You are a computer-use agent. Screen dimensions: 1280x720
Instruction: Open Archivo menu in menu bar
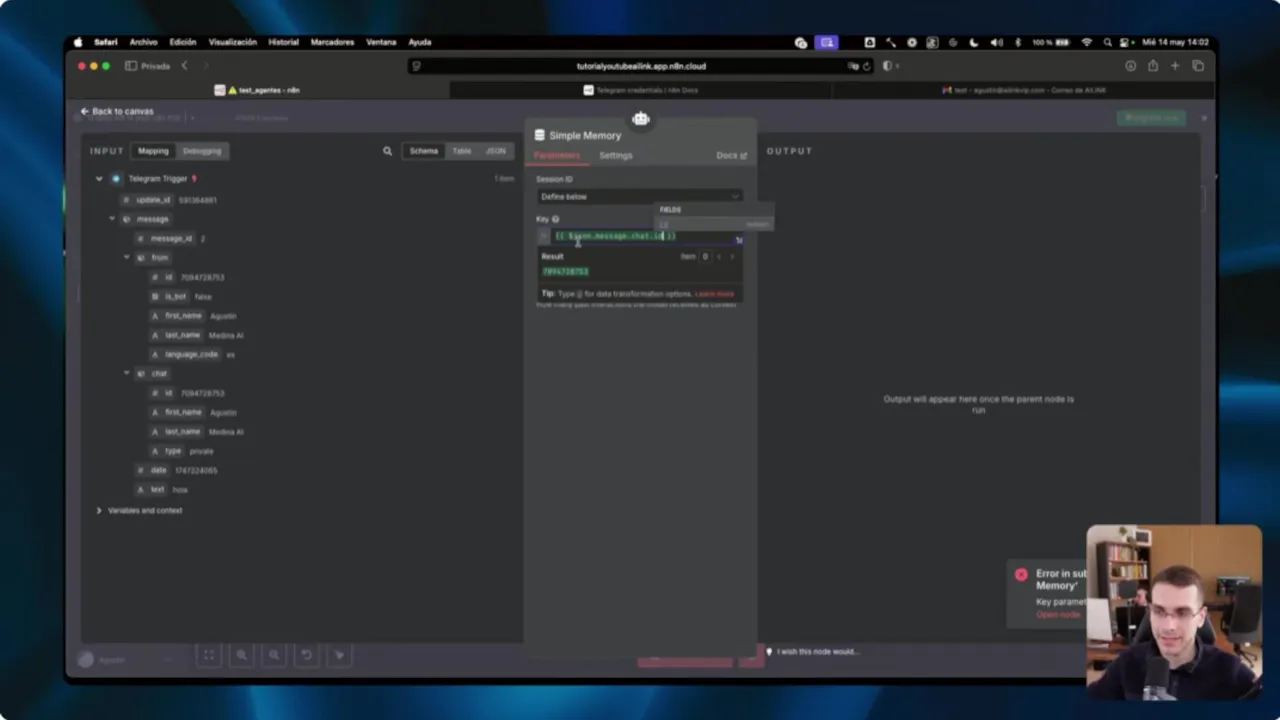[x=143, y=43]
